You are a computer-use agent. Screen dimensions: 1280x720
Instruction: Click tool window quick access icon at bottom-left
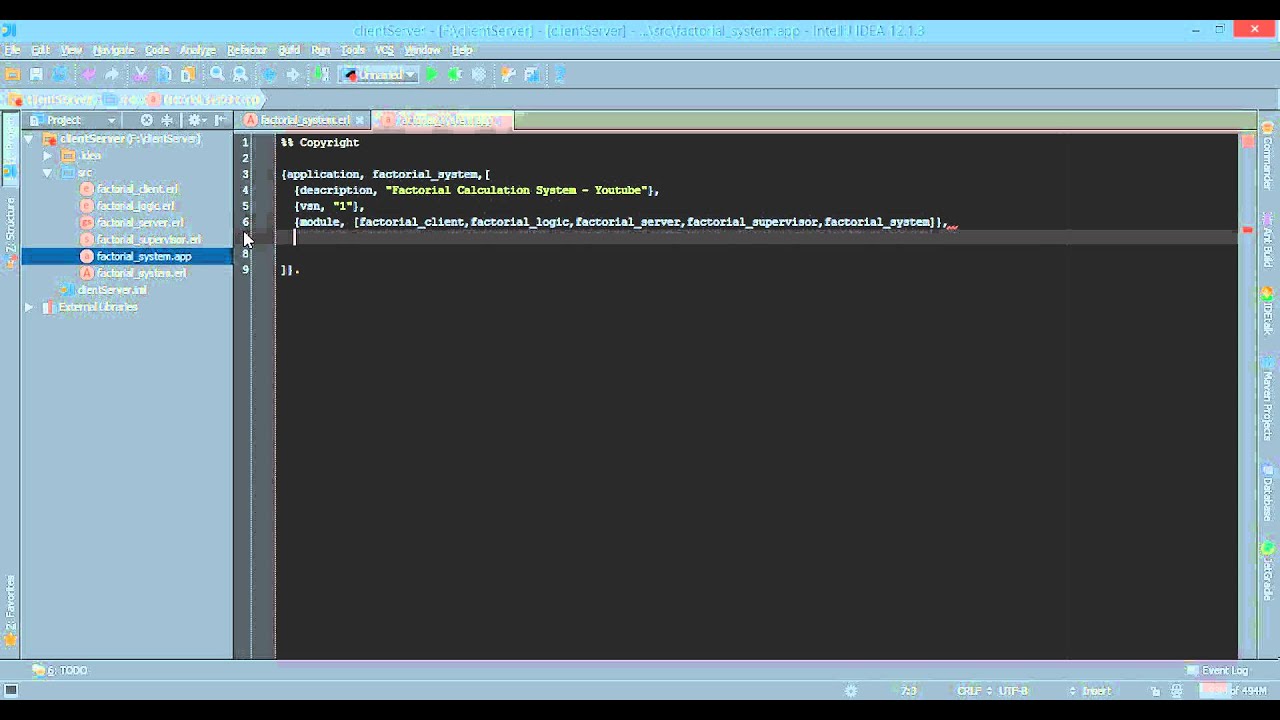(11, 691)
